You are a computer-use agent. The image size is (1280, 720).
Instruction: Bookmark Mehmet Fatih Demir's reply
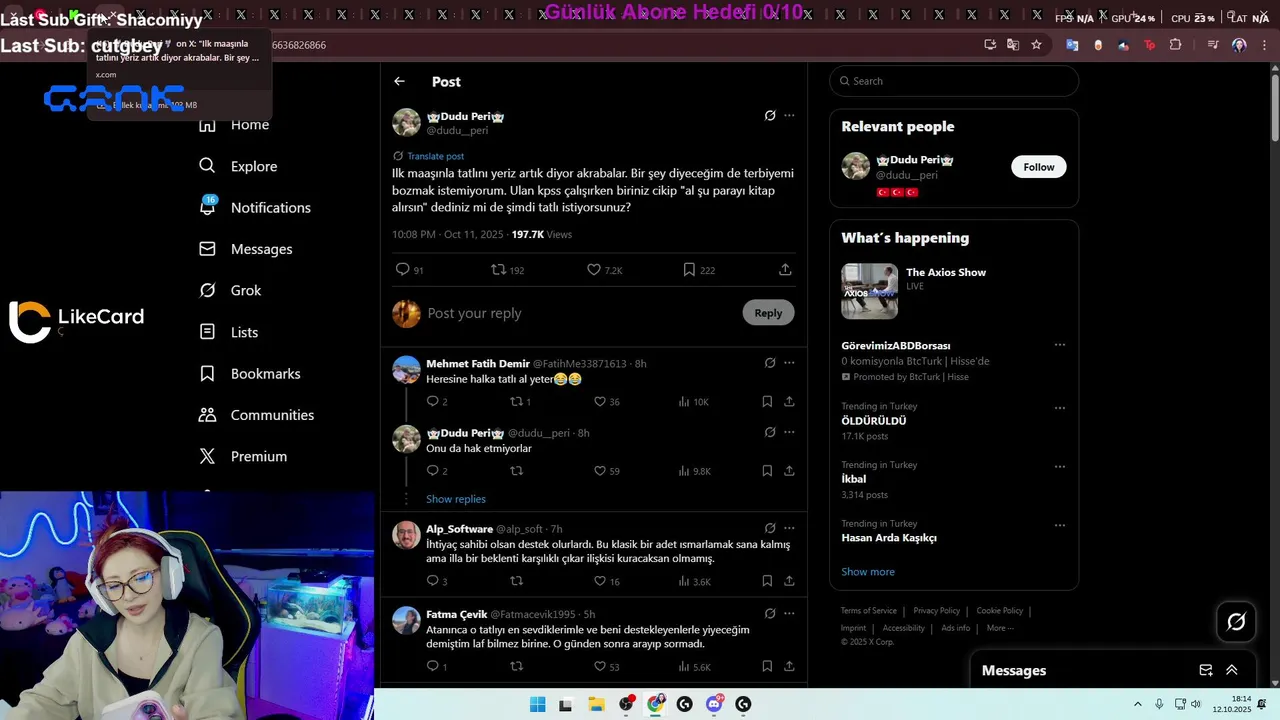pos(767,401)
